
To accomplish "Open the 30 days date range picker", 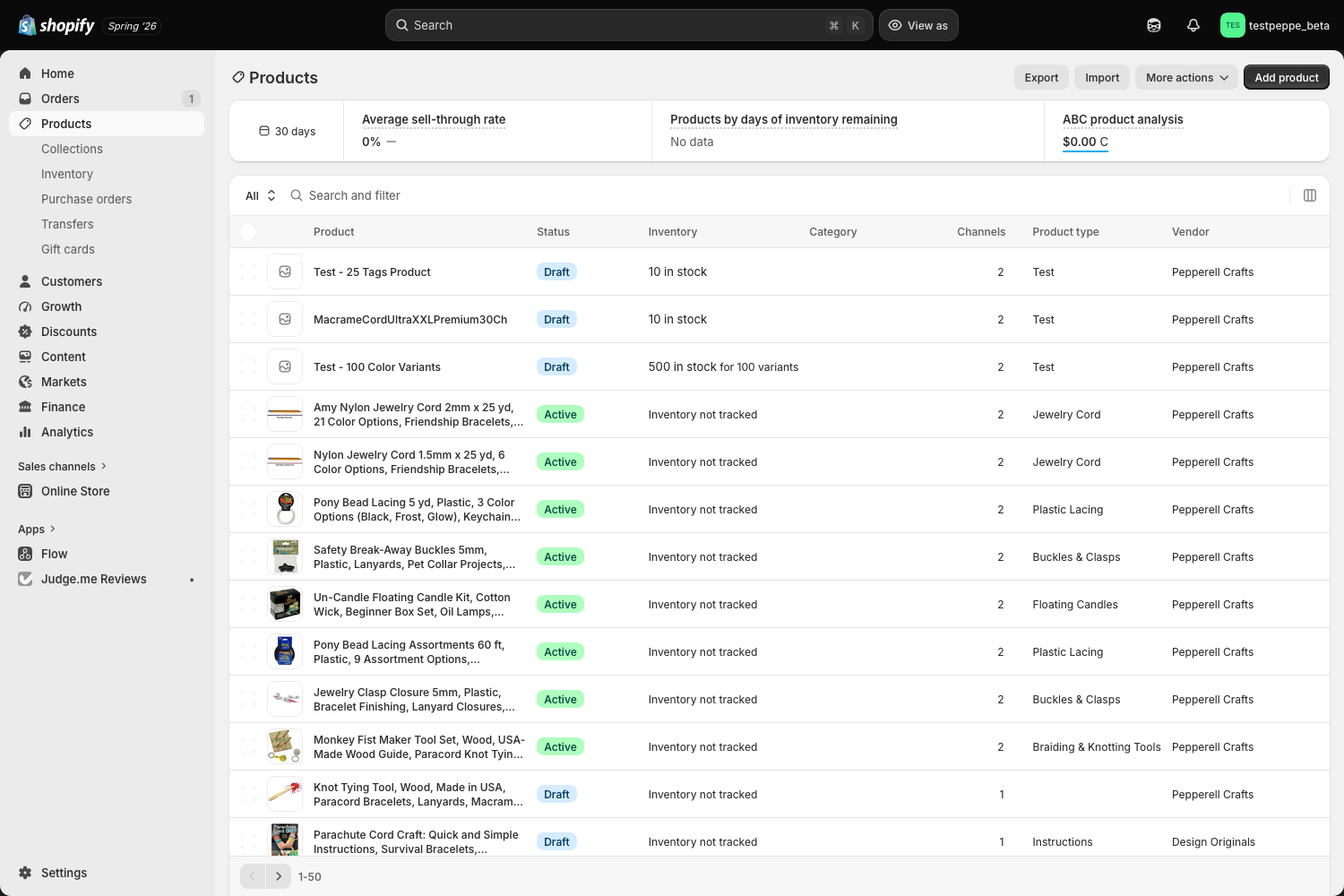I will pos(287,131).
